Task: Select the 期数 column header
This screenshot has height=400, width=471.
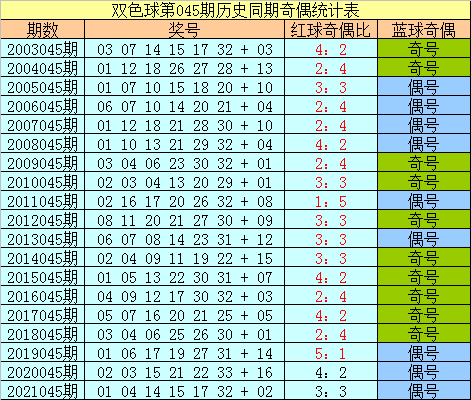Action: pyautogui.click(x=42, y=29)
